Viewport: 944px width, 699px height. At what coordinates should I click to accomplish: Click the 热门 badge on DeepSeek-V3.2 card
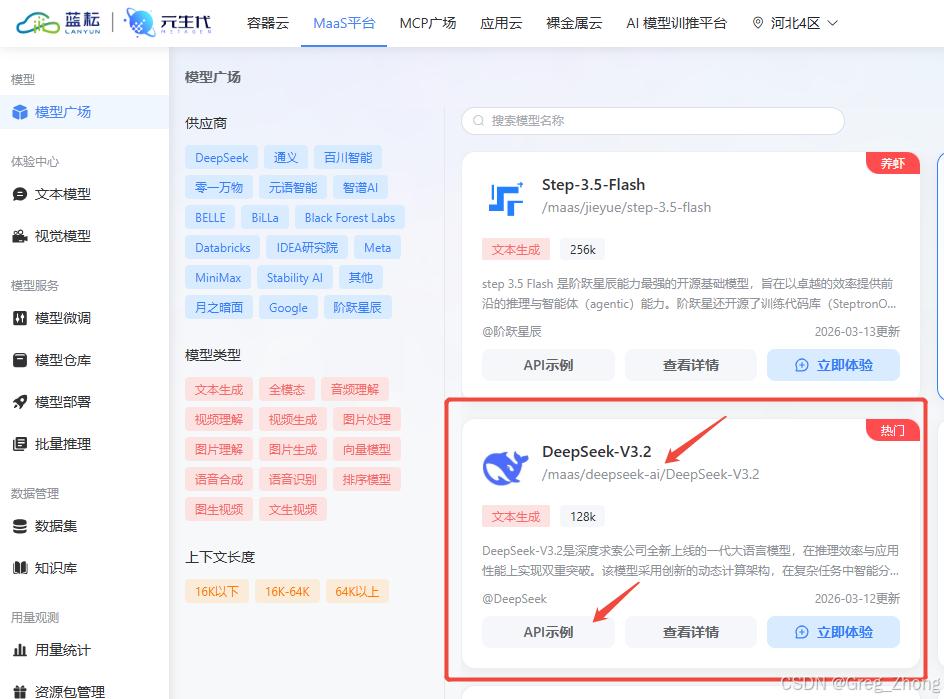[893, 430]
